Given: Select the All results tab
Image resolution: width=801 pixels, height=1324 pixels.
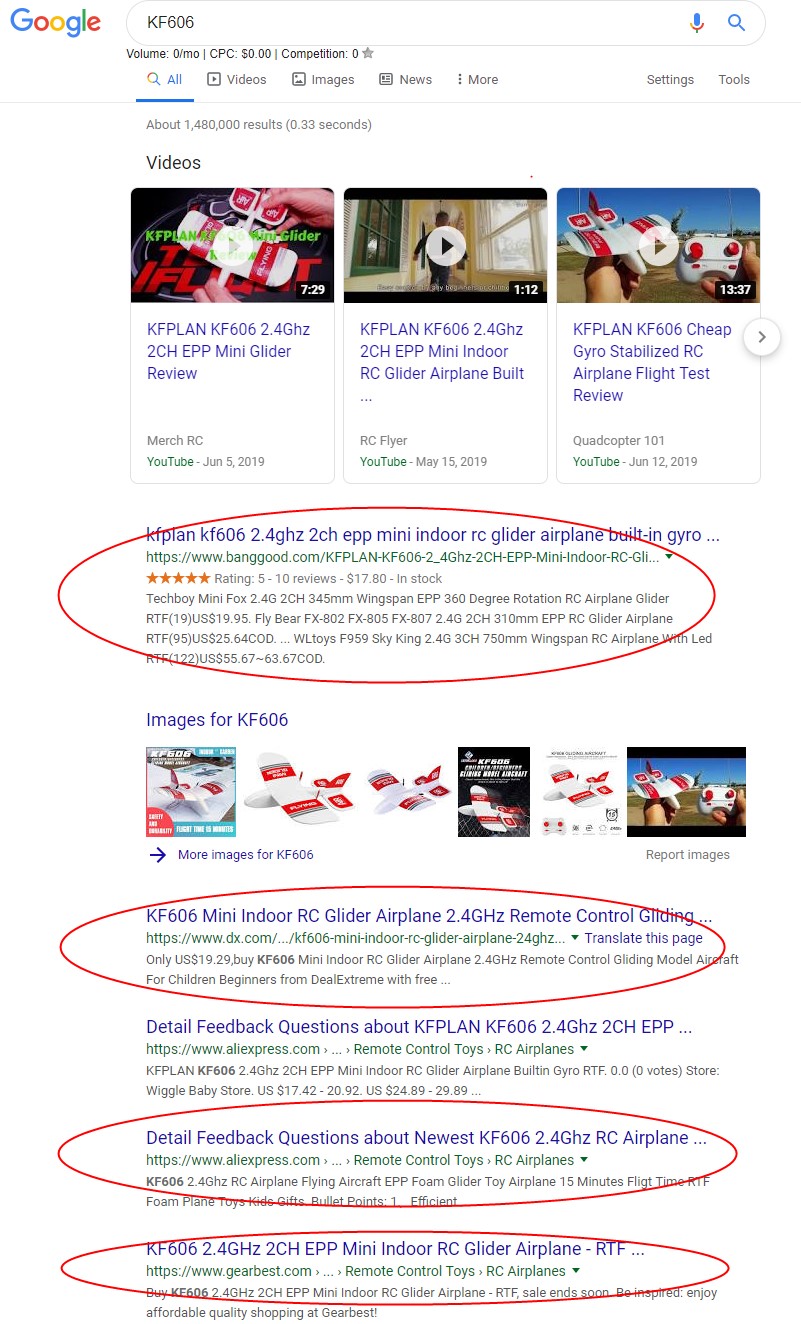Looking at the screenshot, I should tap(165, 80).
